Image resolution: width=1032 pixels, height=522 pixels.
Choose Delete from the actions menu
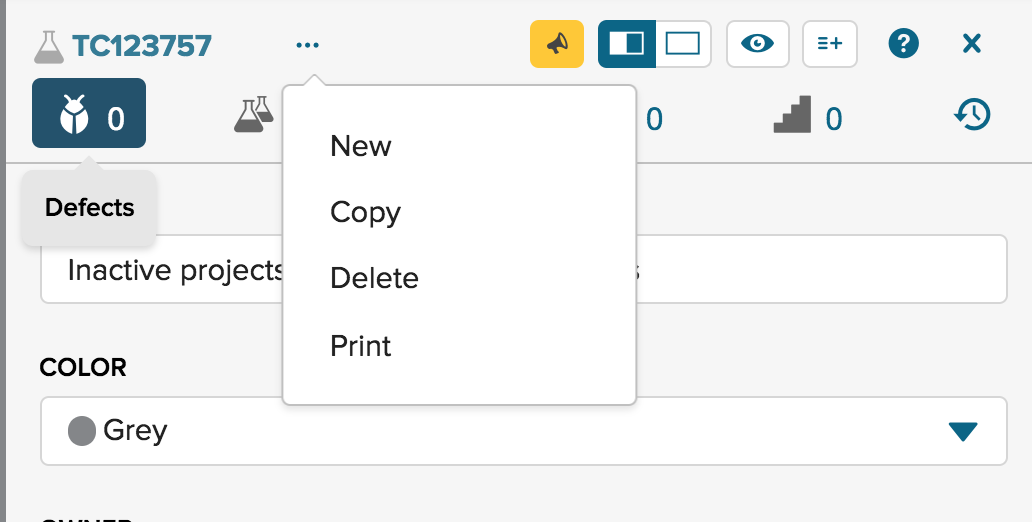click(374, 279)
